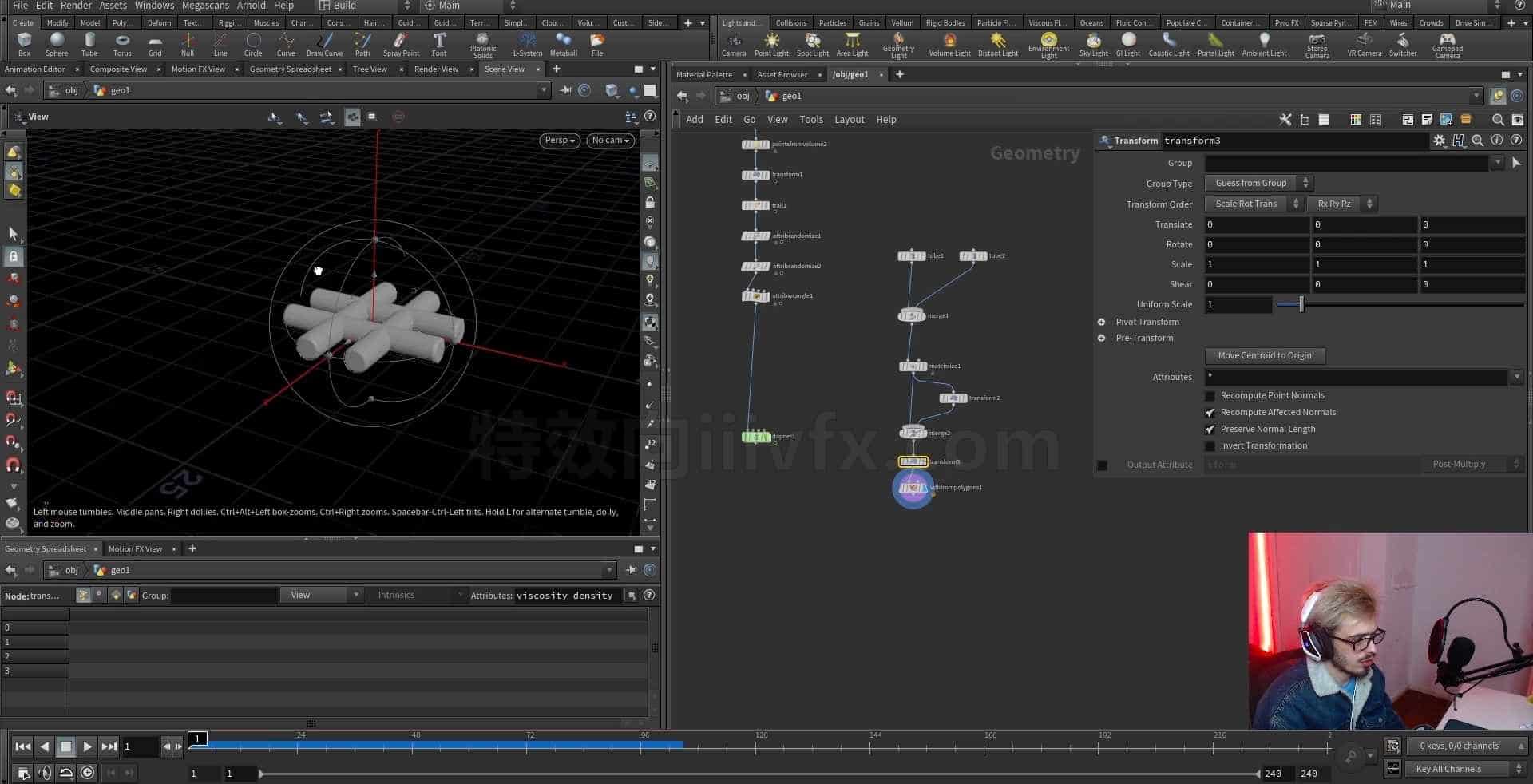Switch to the Render View tab
Viewport: 1533px width, 784px height.
pyautogui.click(x=436, y=69)
